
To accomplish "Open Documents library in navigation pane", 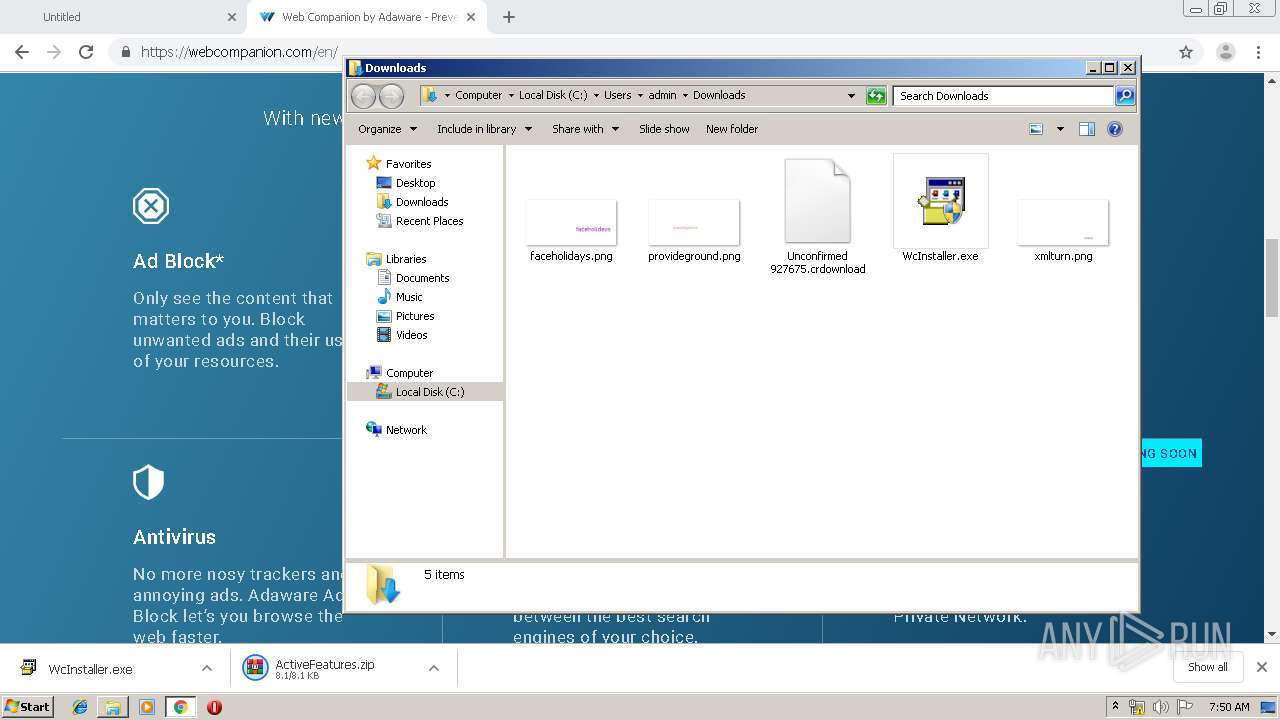I will click(x=422, y=278).
